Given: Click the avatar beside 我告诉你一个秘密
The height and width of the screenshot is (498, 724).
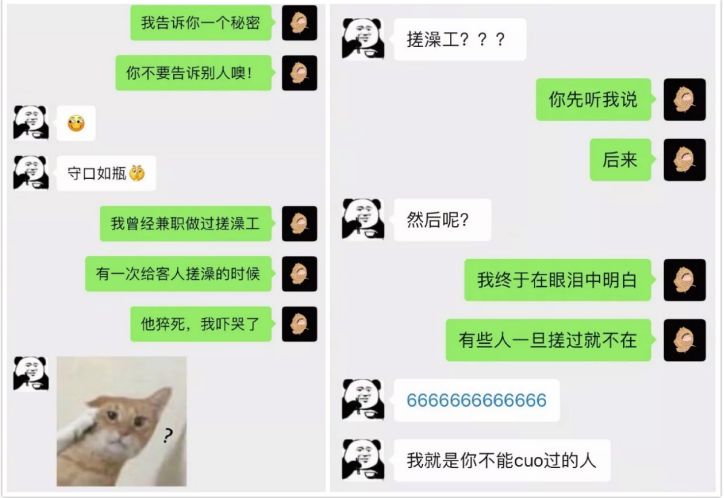Looking at the screenshot, I should (300, 23).
